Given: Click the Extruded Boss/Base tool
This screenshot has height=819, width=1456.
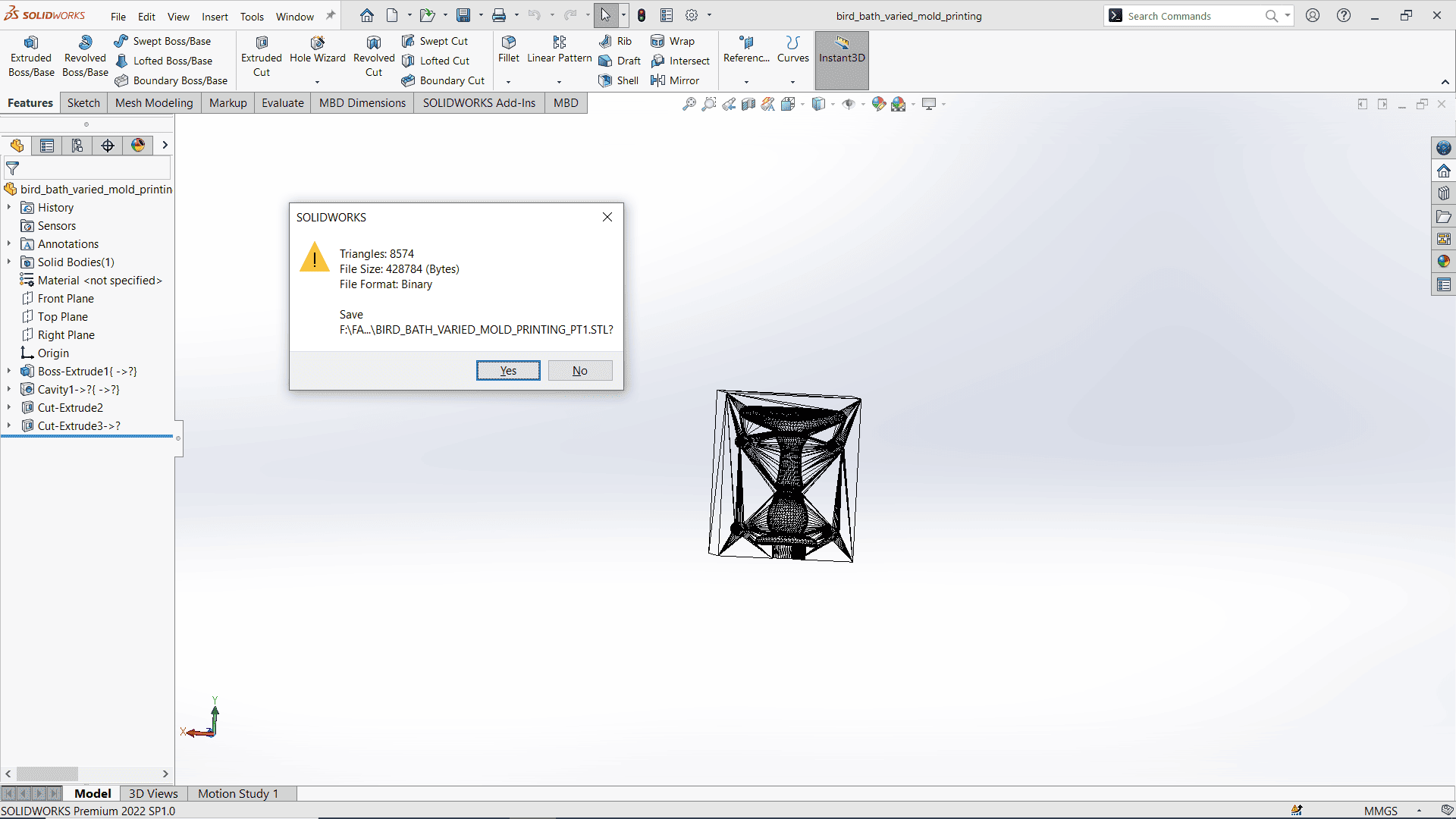Looking at the screenshot, I should (31, 57).
